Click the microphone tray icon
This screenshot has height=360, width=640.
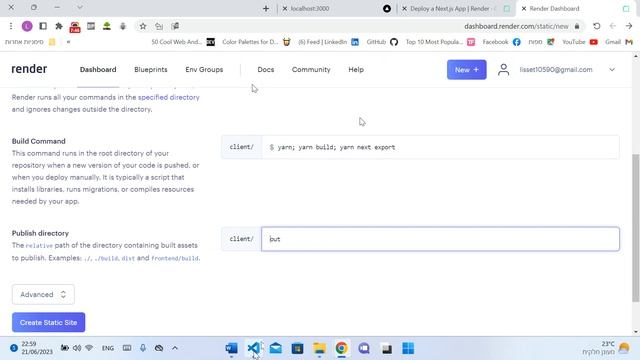[x=143, y=348]
